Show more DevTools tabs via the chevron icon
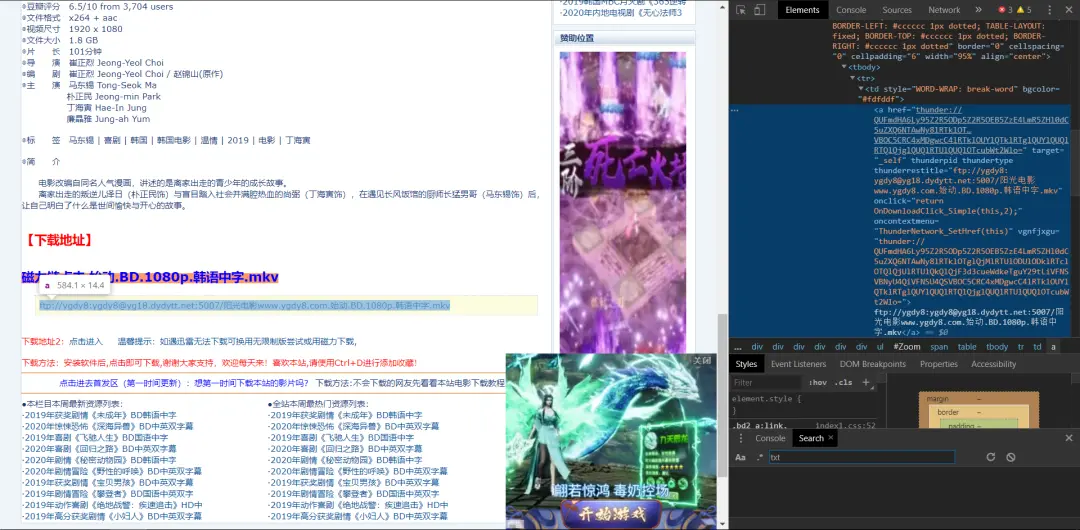The width and height of the screenshot is (1080, 530). (x=978, y=10)
